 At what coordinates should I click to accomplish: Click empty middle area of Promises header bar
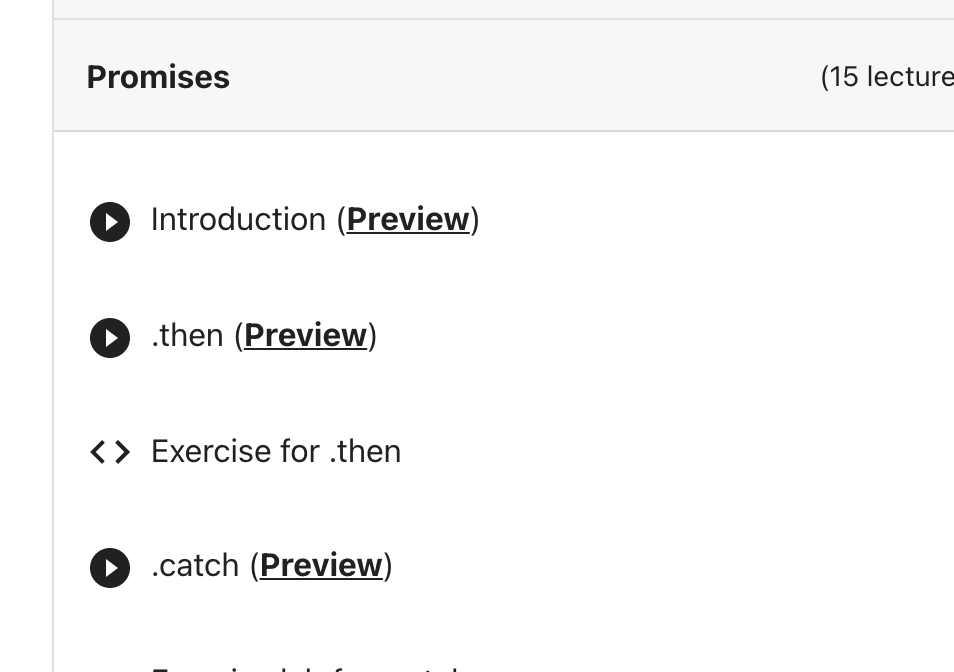point(523,75)
